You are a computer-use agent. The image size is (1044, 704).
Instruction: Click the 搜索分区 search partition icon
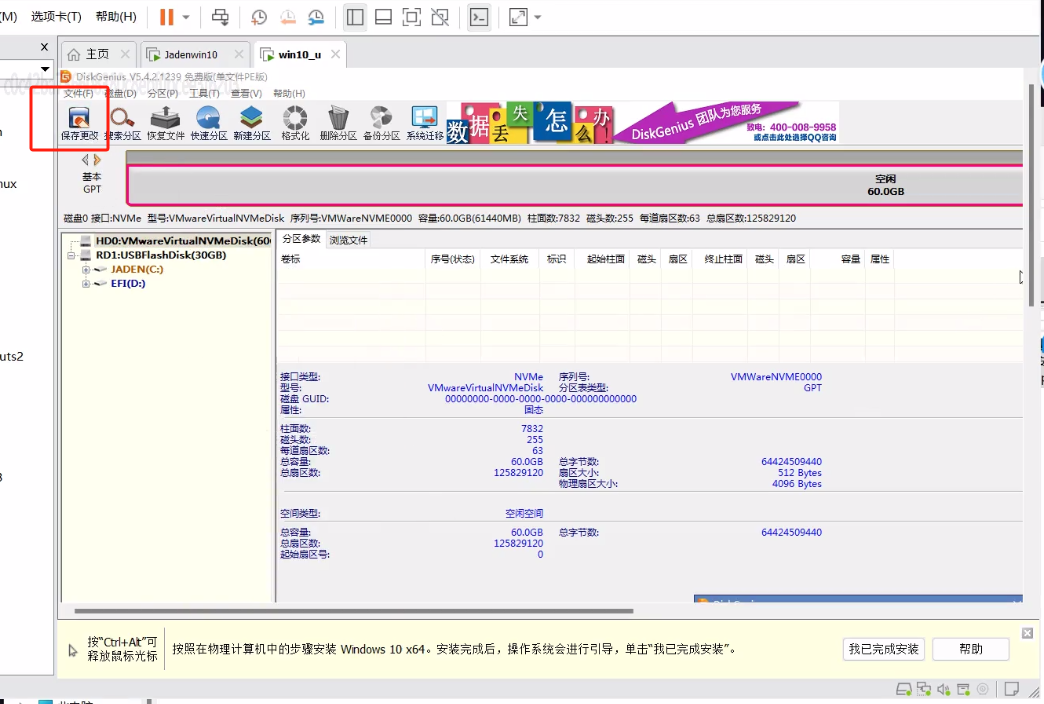(x=123, y=123)
